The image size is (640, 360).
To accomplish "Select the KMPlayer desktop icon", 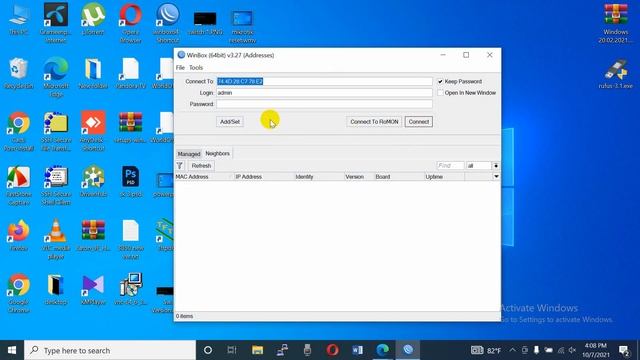I will click(x=93, y=290).
